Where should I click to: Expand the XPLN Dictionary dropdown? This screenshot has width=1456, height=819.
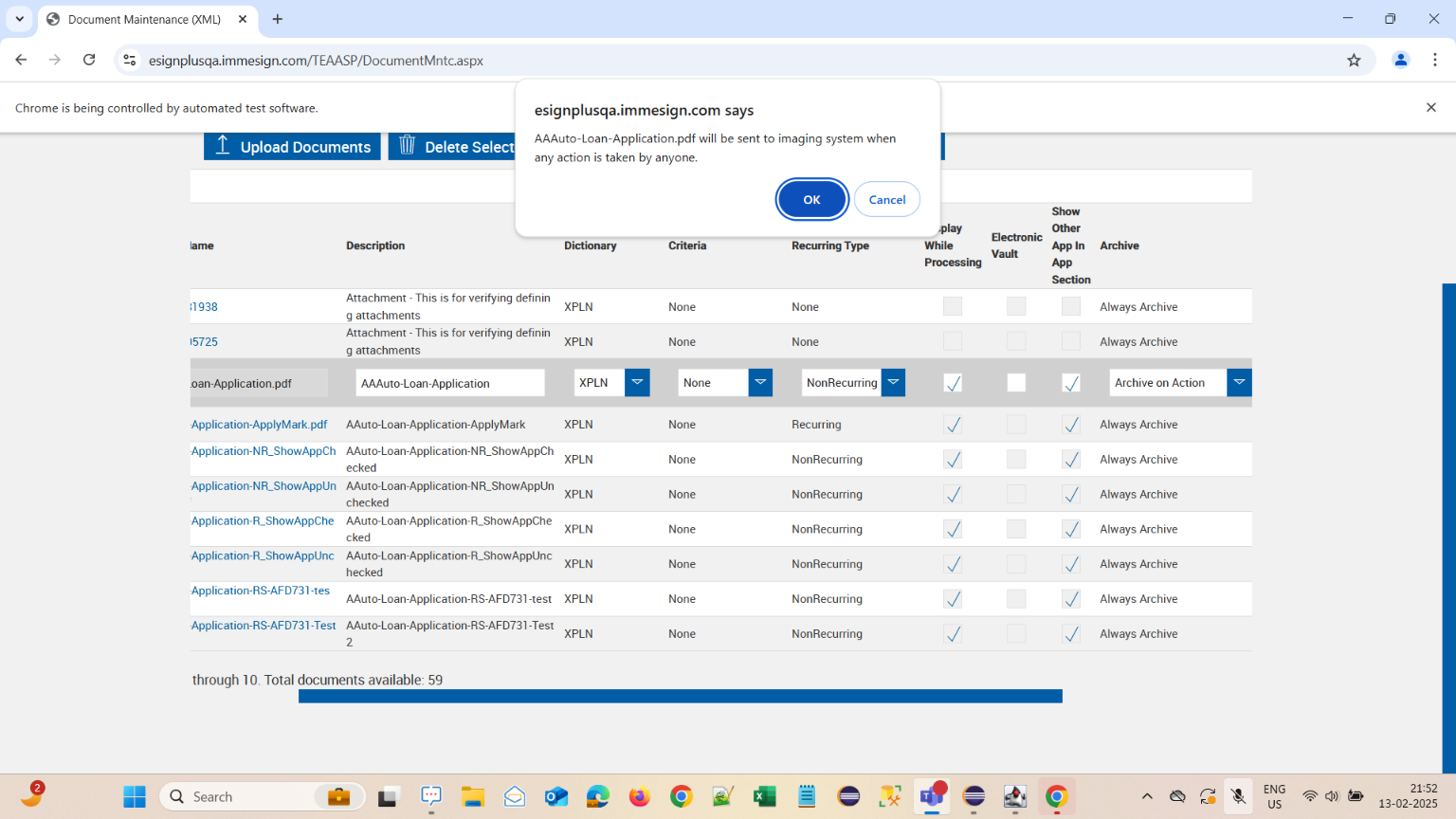click(x=638, y=383)
